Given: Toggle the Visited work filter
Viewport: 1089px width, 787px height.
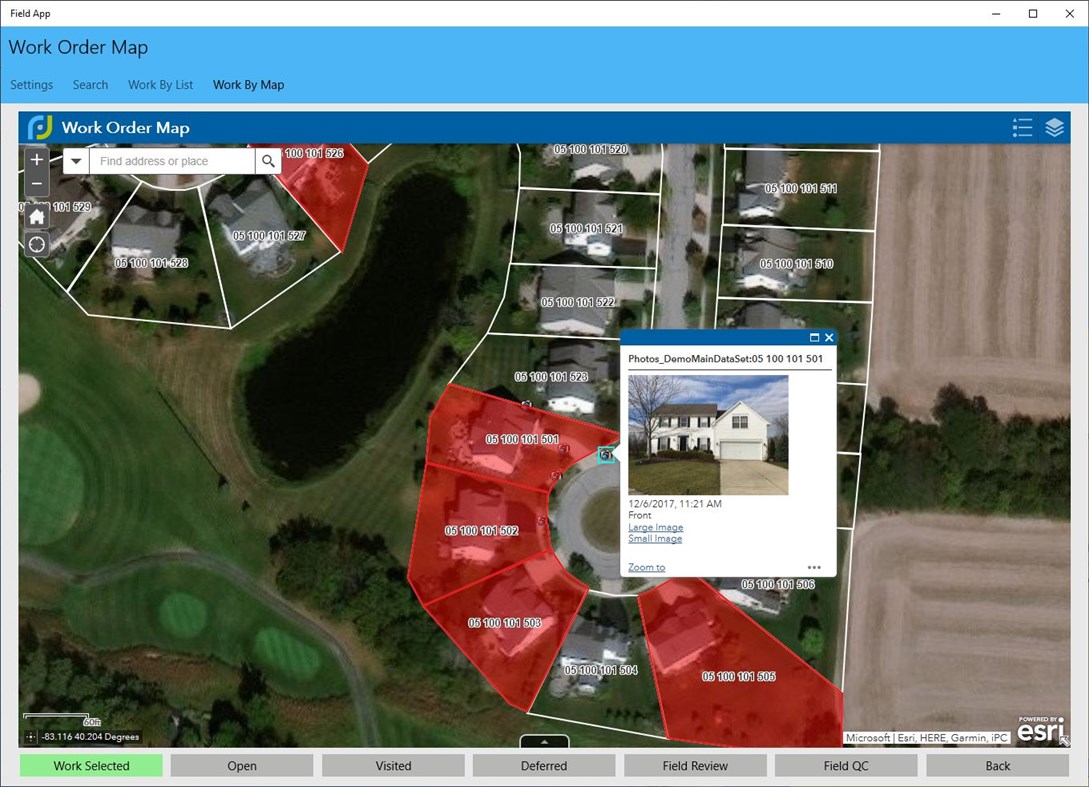Looking at the screenshot, I should [392, 765].
